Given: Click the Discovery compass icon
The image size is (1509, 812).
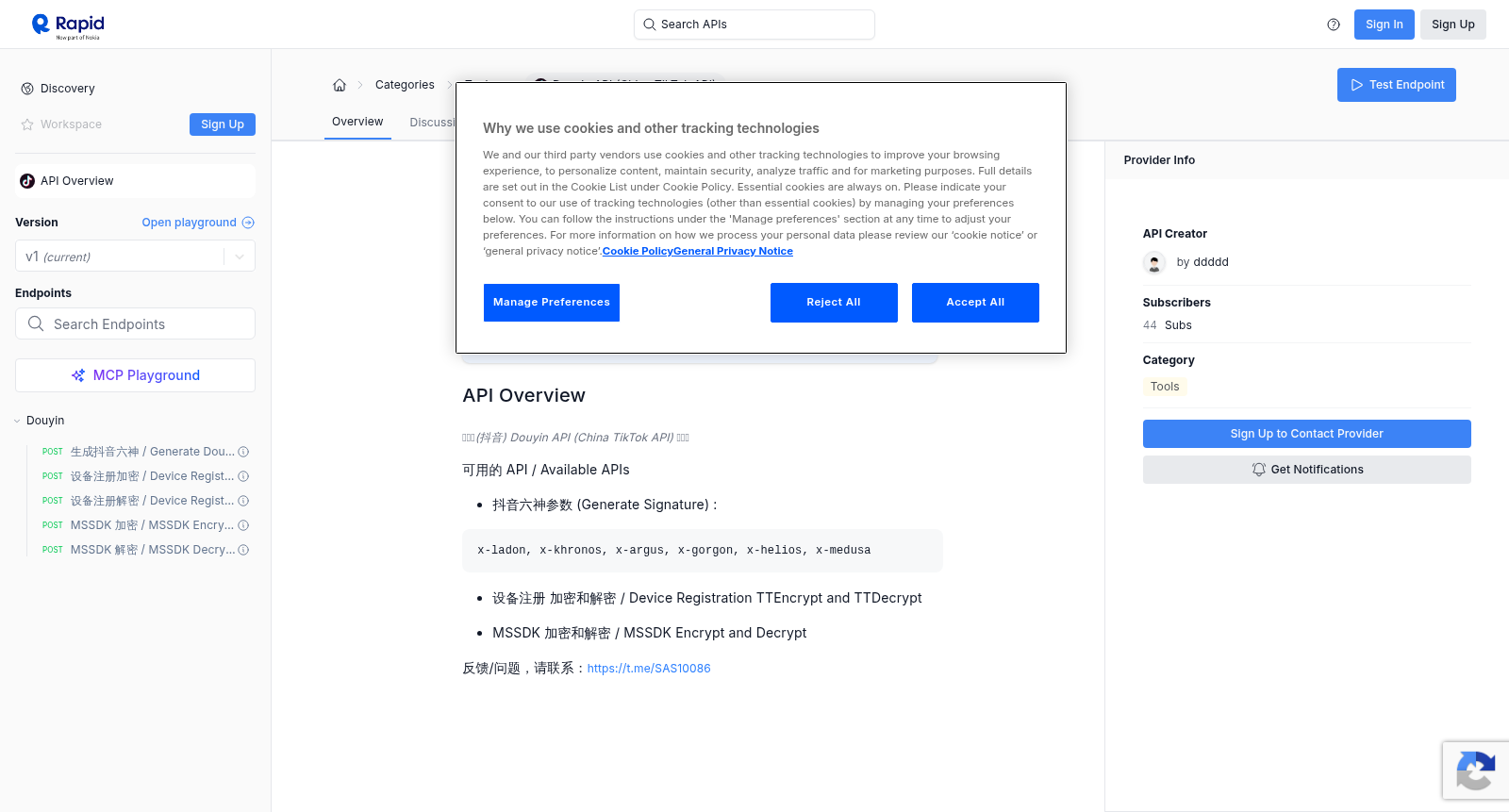Looking at the screenshot, I should pyautogui.click(x=27, y=89).
